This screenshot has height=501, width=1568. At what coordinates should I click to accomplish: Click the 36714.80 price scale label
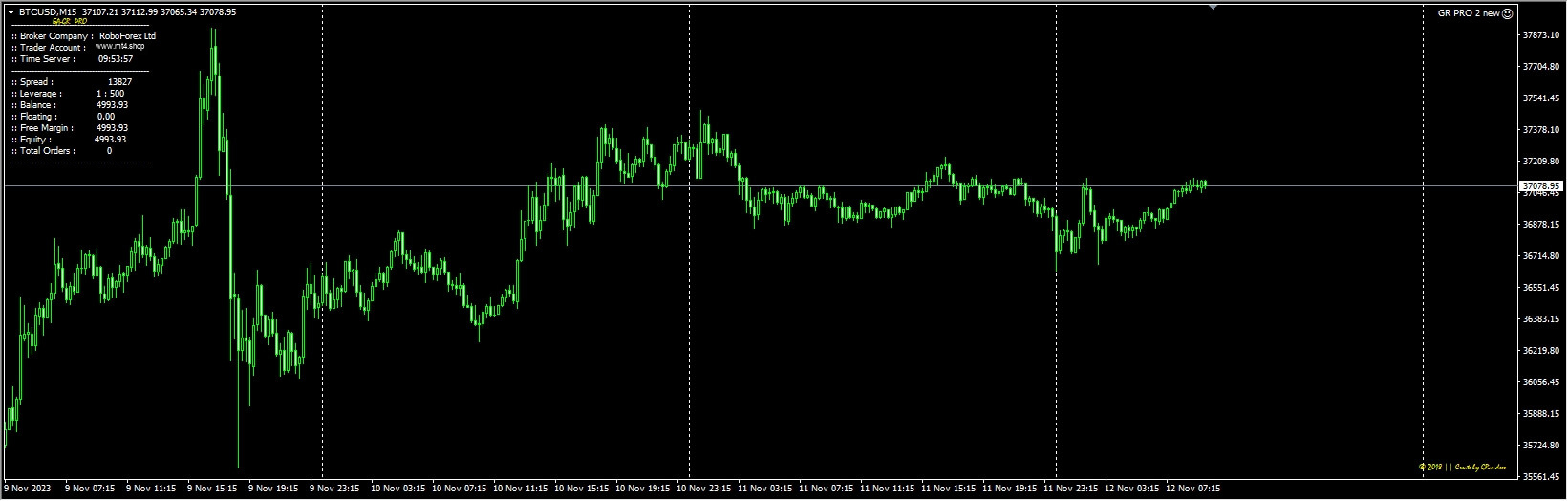[x=1540, y=256]
